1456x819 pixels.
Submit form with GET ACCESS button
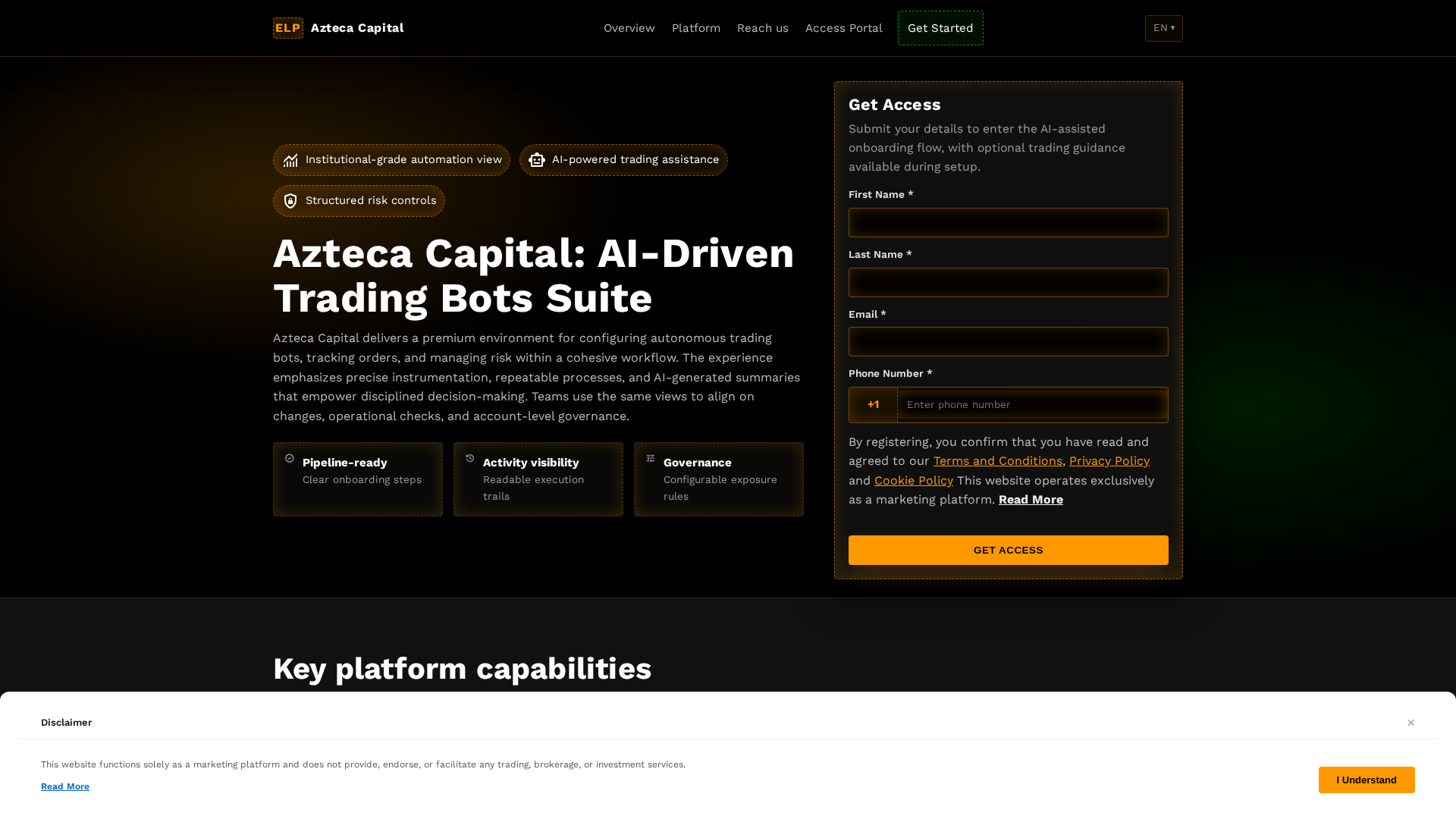click(x=1009, y=551)
